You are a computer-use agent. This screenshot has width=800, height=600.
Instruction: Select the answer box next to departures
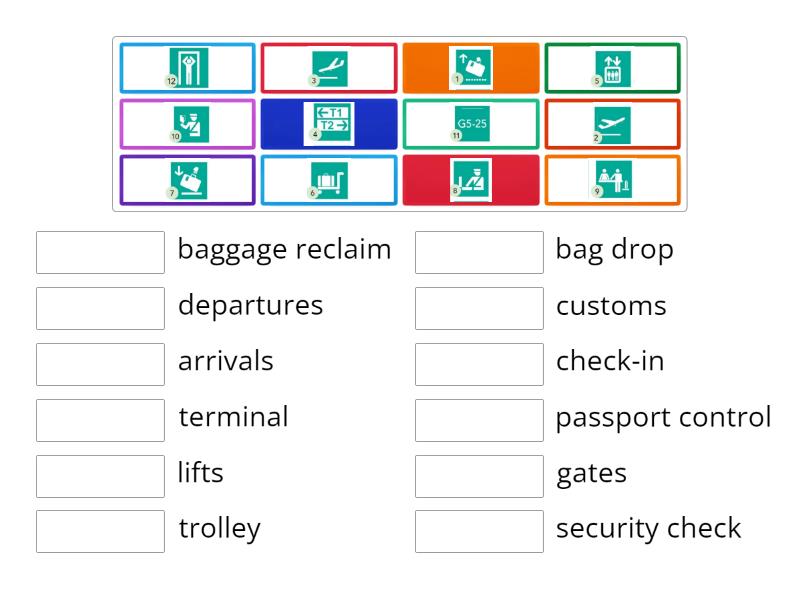(99, 308)
